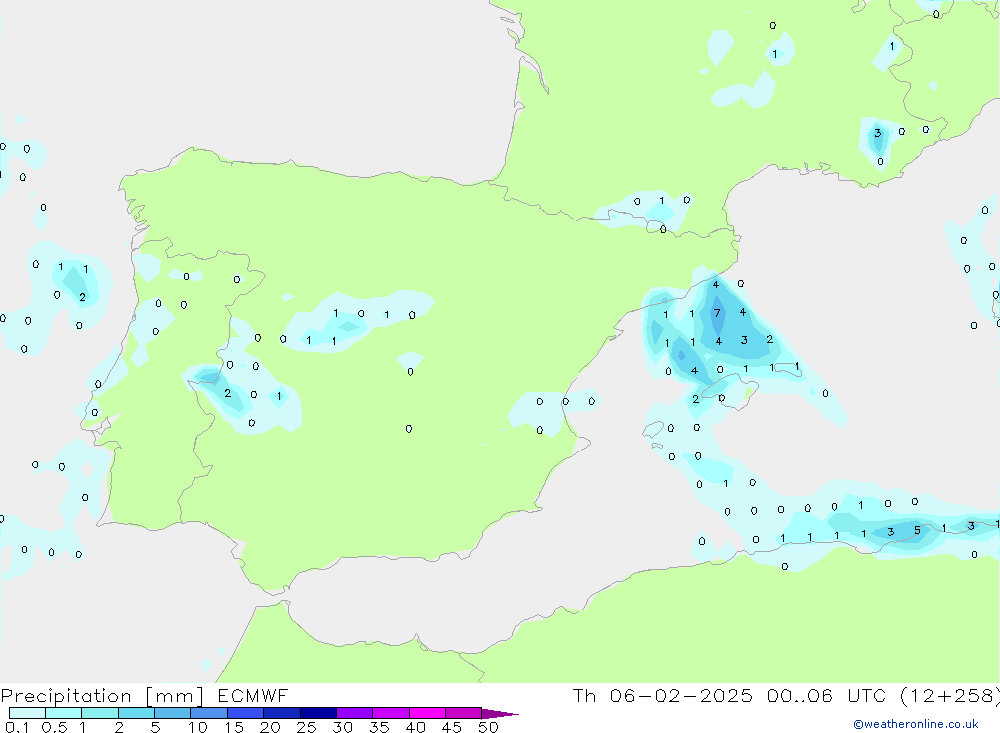Click the lightest cyan 0.1–0.5 mm legend swatch
The width and height of the screenshot is (1000, 733).
[x=27, y=713]
